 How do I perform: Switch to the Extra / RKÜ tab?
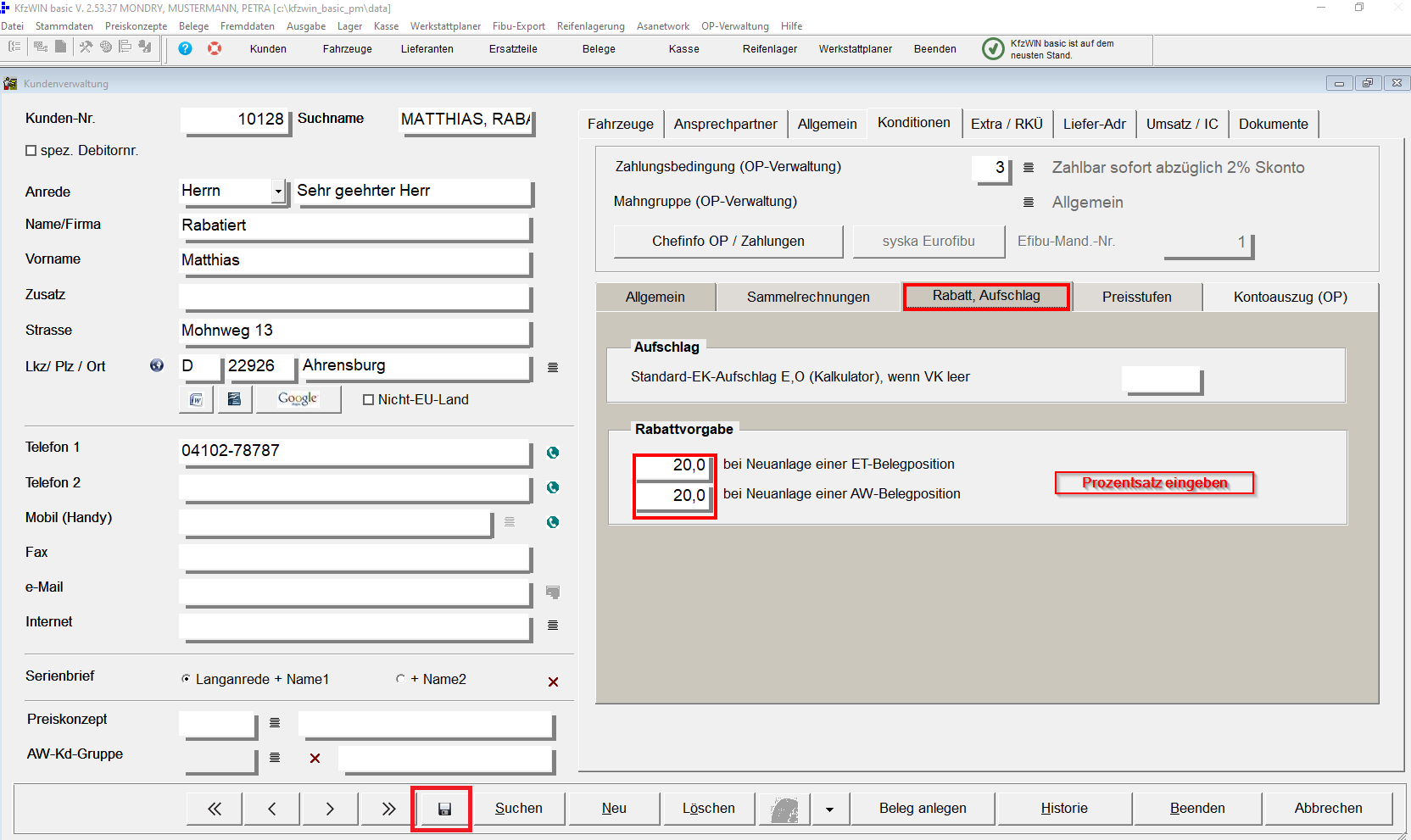click(1007, 124)
